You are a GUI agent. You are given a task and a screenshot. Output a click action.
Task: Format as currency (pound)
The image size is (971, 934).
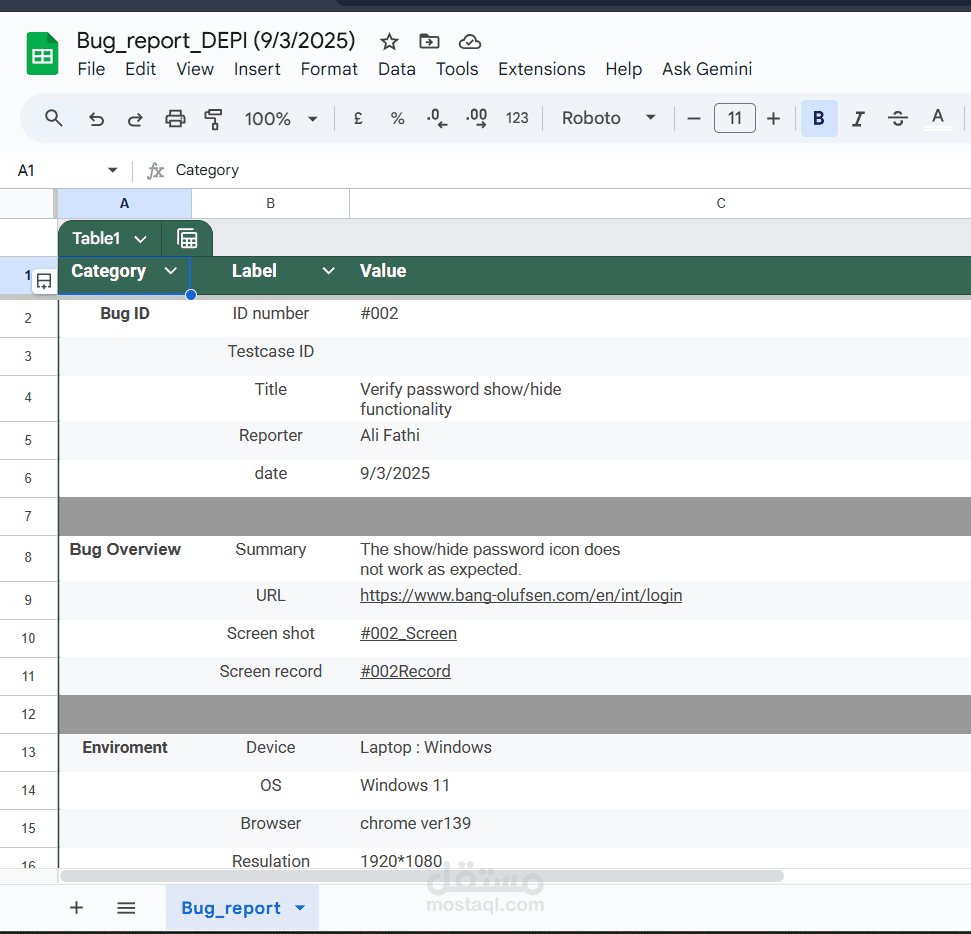point(358,118)
